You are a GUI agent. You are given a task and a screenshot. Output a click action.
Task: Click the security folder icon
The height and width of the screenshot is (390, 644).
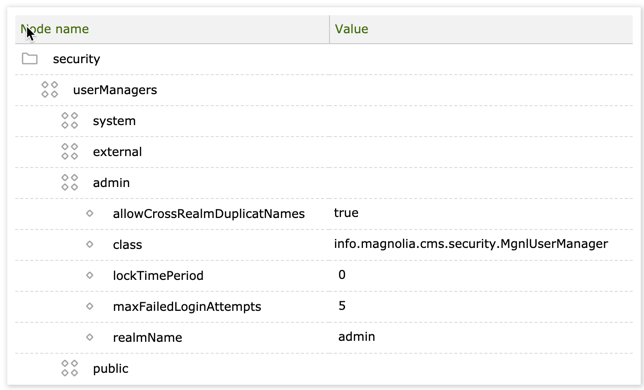click(30, 59)
